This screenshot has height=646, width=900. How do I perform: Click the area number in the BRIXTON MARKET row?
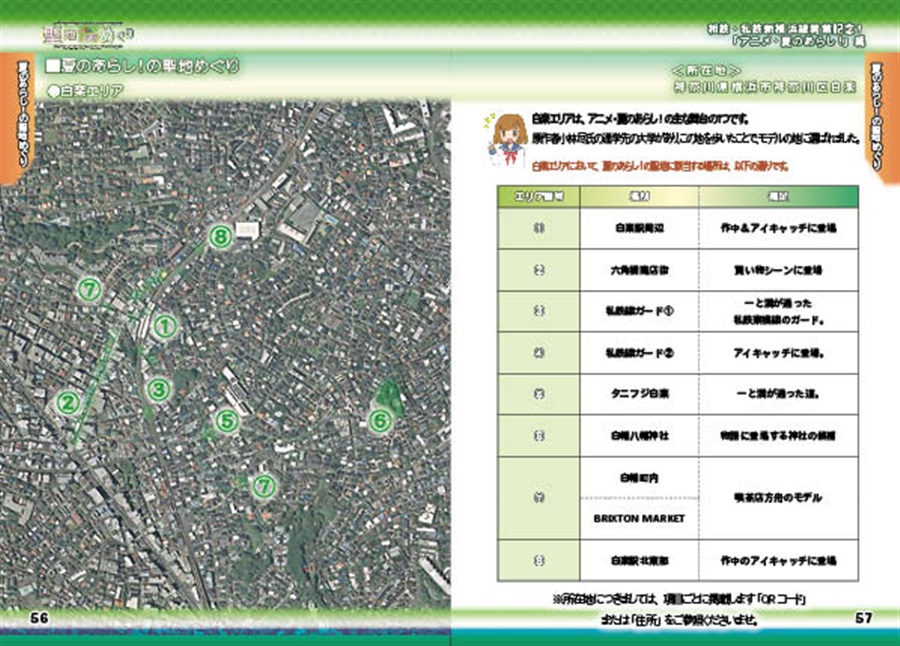tap(539, 498)
